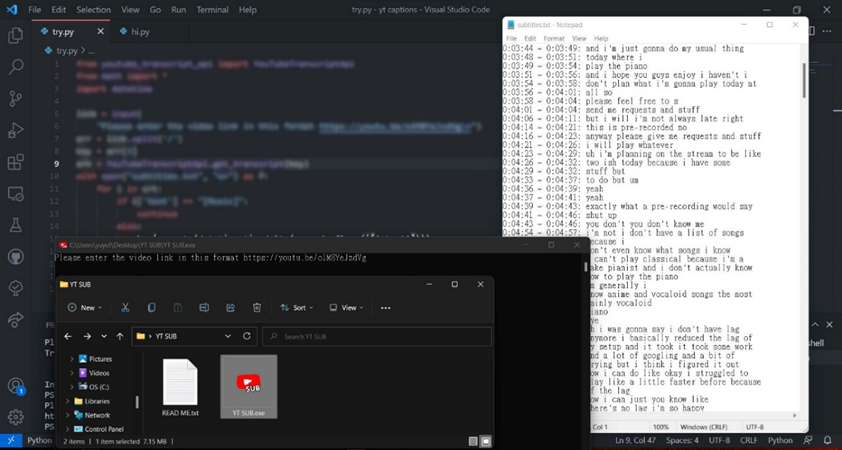Open the Extensions view
Image resolution: width=842 pixels, height=450 pixels.
(x=16, y=162)
